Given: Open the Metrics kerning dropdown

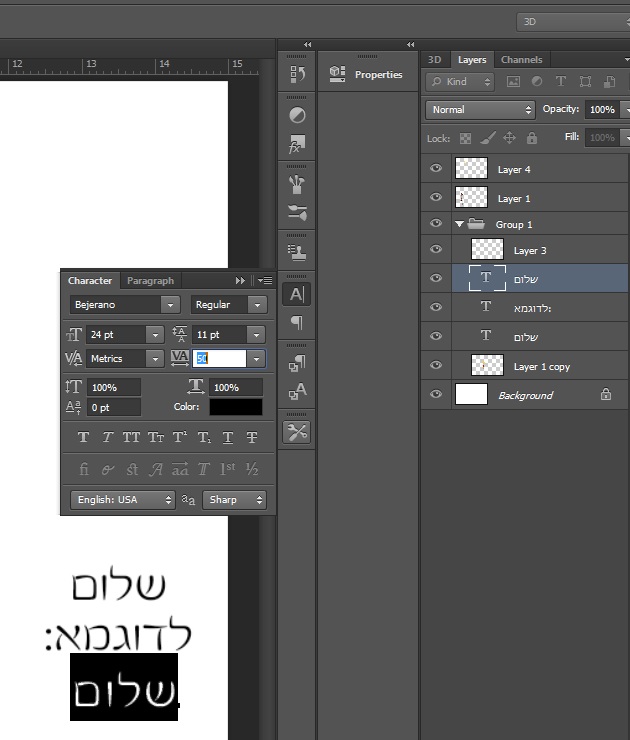Looking at the screenshot, I should pyautogui.click(x=155, y=359).
